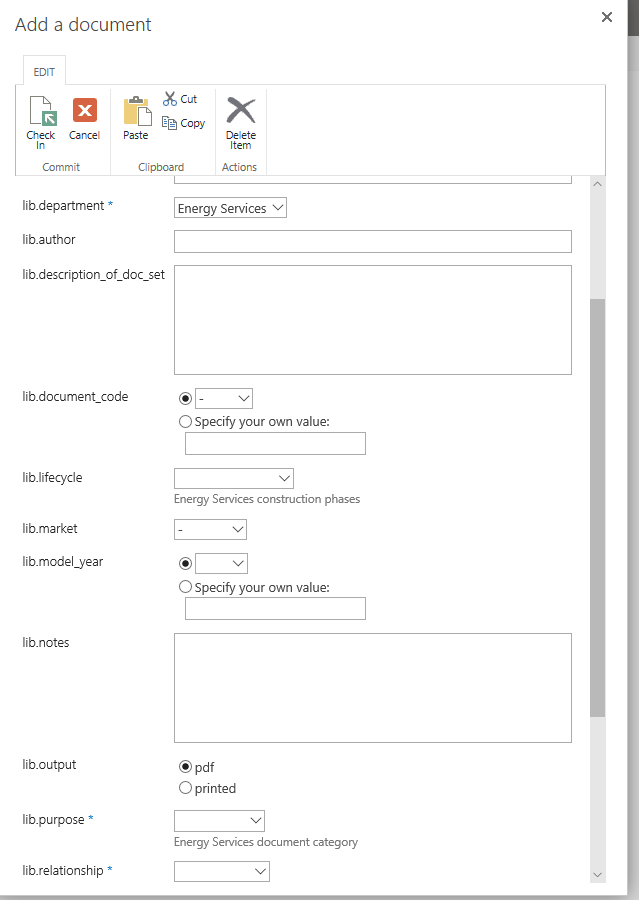Screen dimensions: 639x900
Task: Click the lib.model_year custom value field
Action: tap(275, 609)
